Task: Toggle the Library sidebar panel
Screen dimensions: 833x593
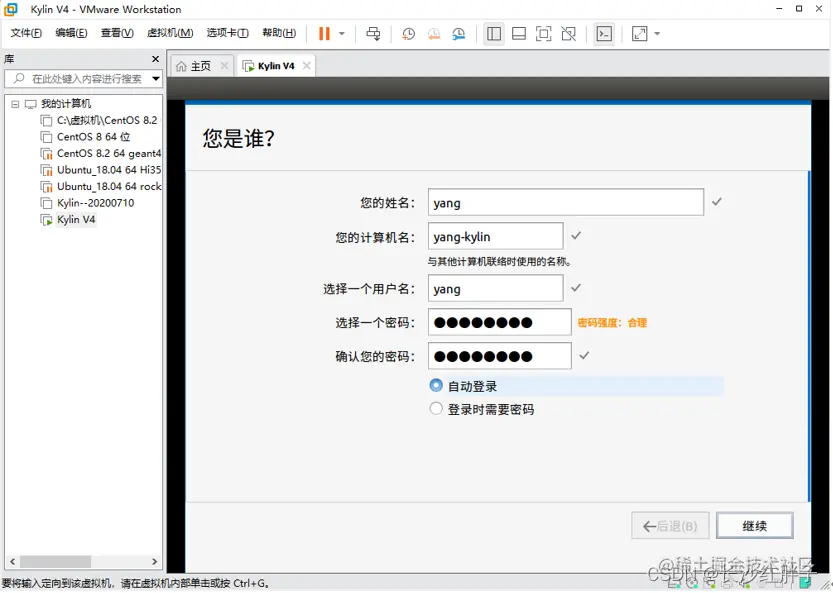Action: click(493, 33)
